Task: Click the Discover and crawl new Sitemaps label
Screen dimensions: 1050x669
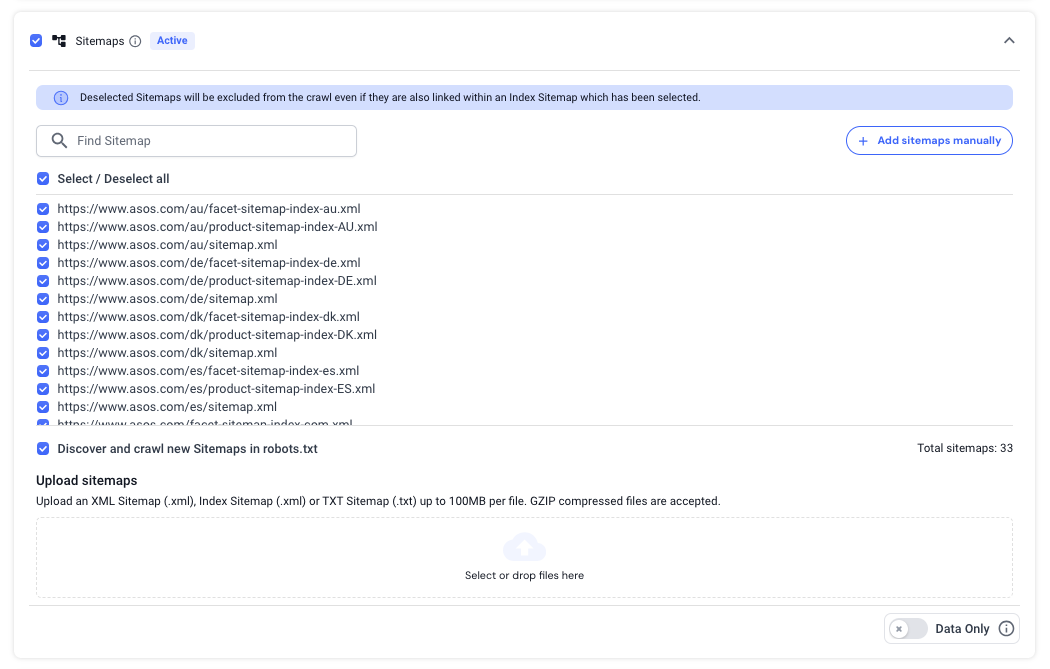Action: coord(188,449)
